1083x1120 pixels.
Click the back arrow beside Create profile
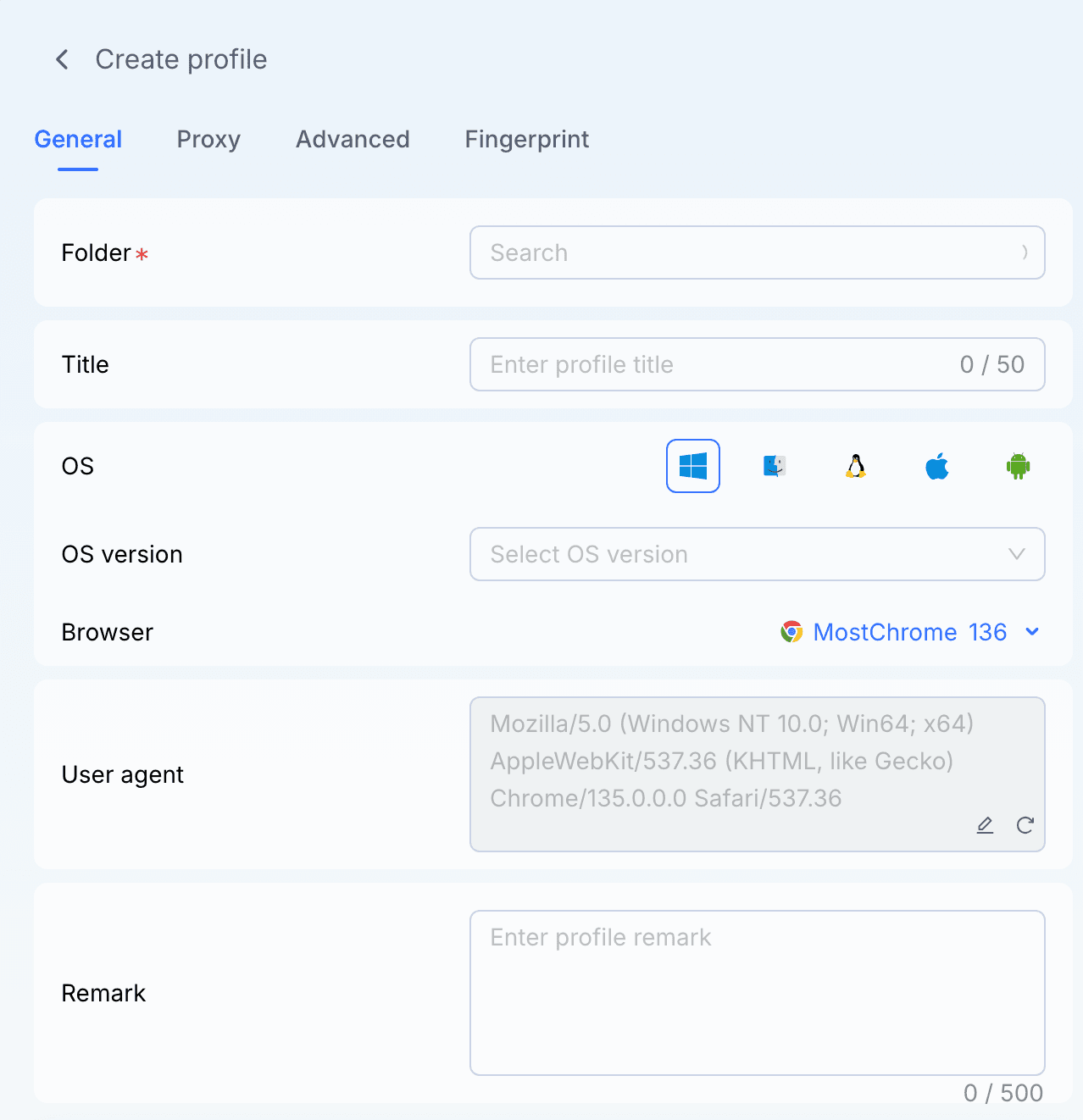61,59
